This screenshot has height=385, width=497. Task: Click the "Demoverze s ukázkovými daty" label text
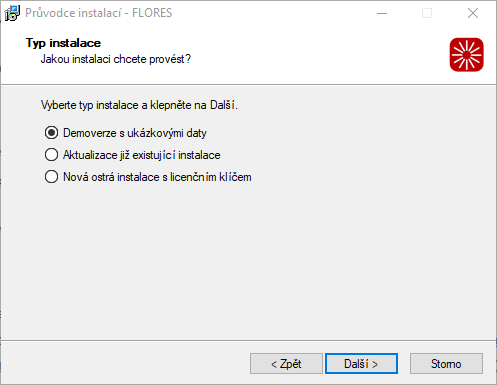pyautogui.click(x=135, y=133)
